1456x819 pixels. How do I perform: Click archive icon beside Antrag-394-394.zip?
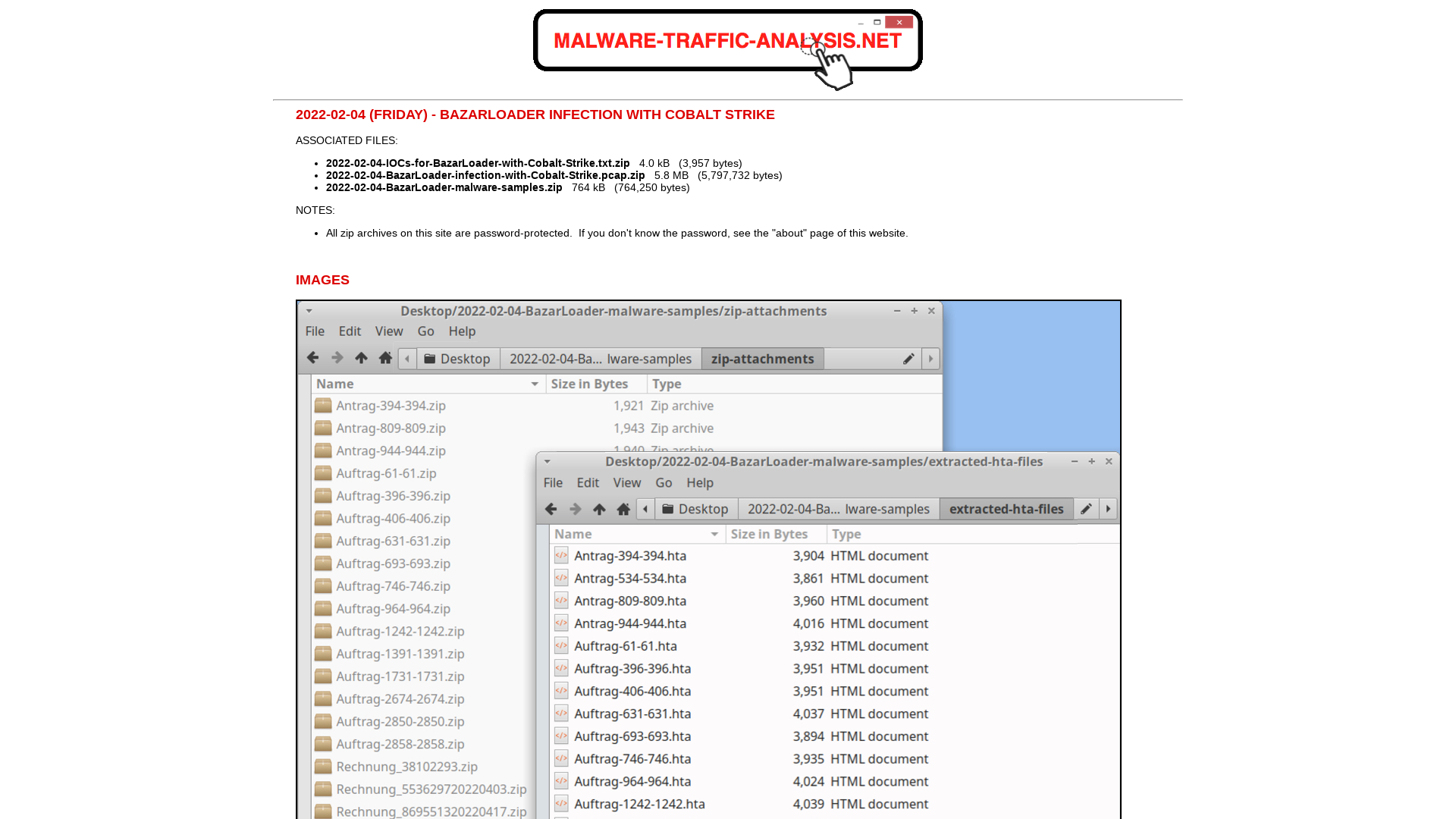tap(323, 406)
